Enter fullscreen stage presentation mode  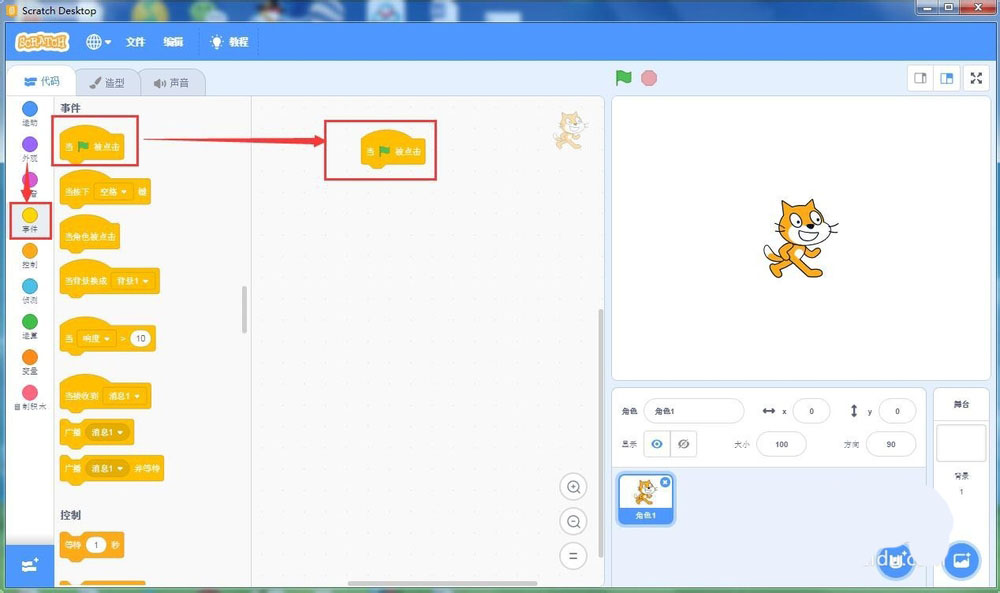[976, 77]
